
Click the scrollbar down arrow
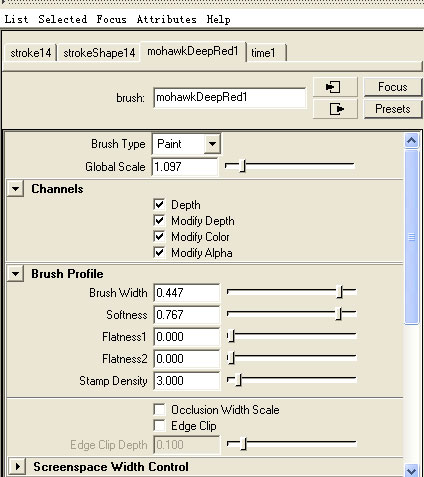pos(412,471)
